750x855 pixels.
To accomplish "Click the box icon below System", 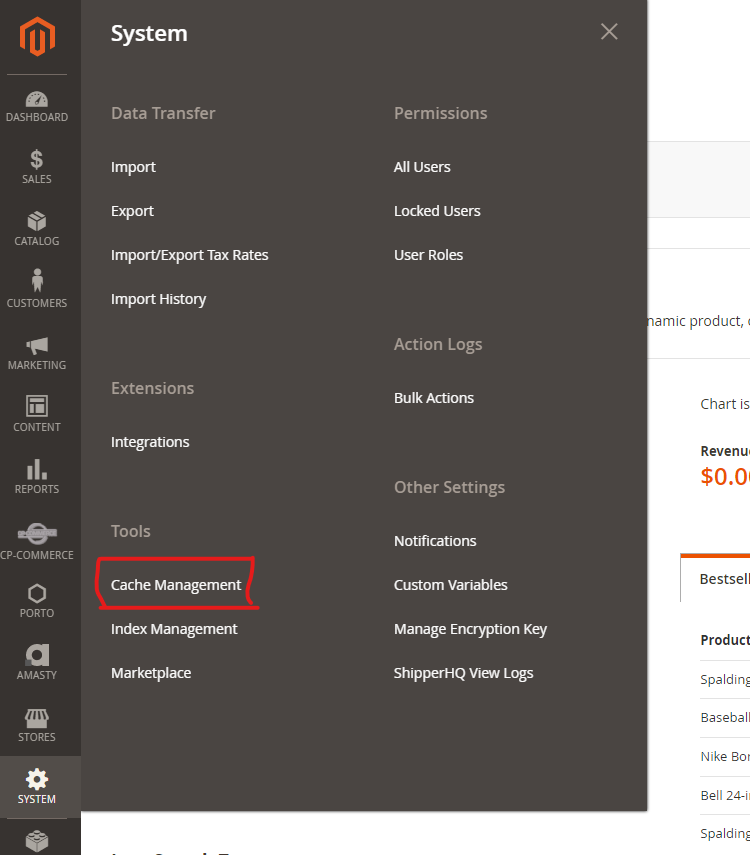I will click(37, 841).
